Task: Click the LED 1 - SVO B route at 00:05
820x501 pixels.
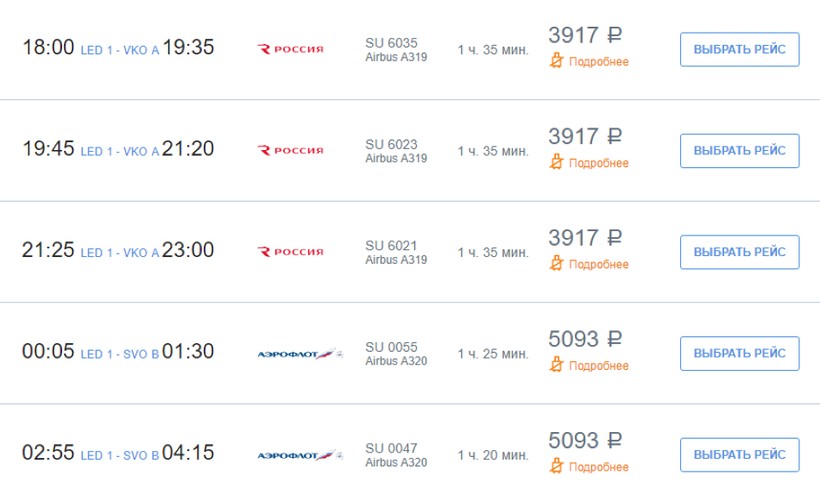Action: 119,355
